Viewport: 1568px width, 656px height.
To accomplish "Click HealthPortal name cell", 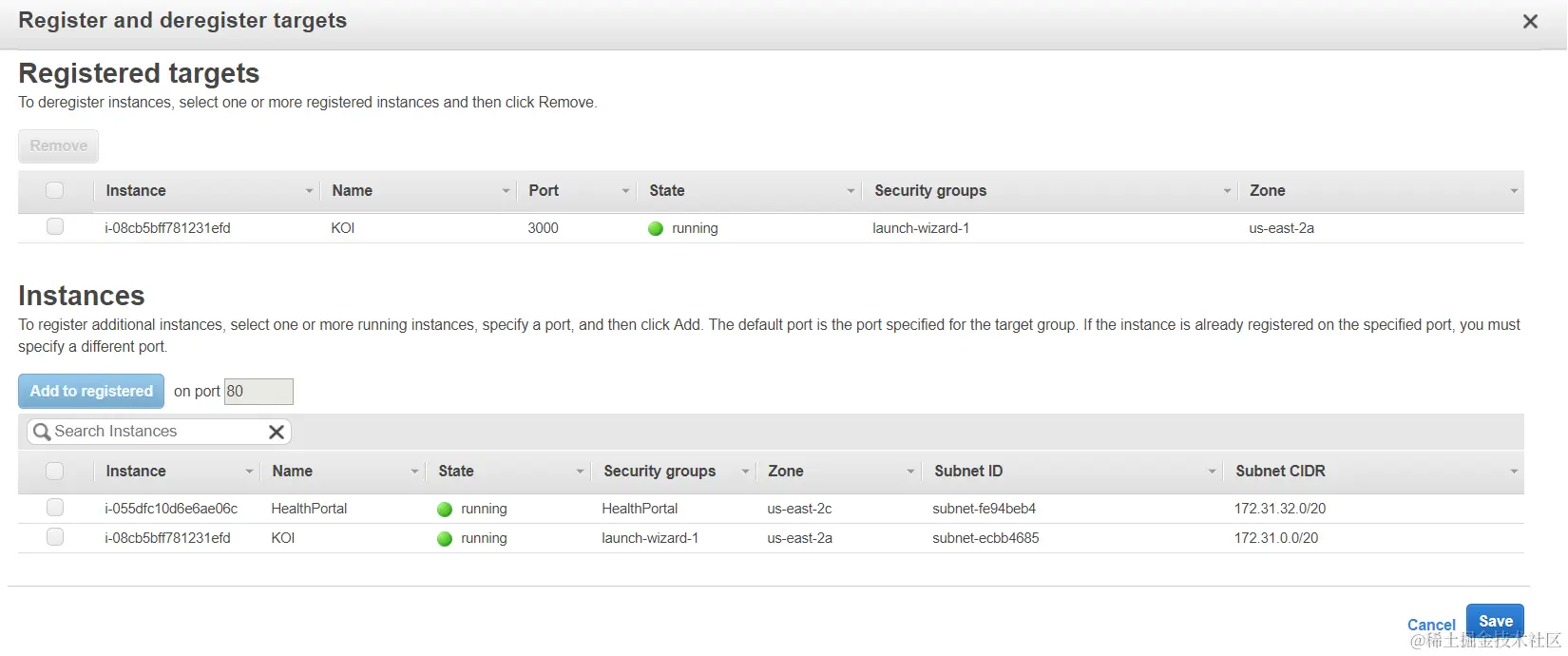I will 309,509.
